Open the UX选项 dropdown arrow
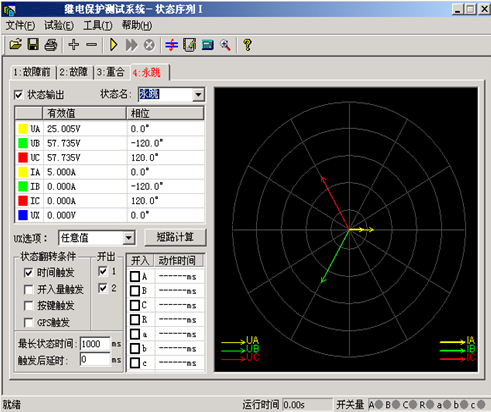This screenshot has height=412, width=491. click(x=129, y=238)
